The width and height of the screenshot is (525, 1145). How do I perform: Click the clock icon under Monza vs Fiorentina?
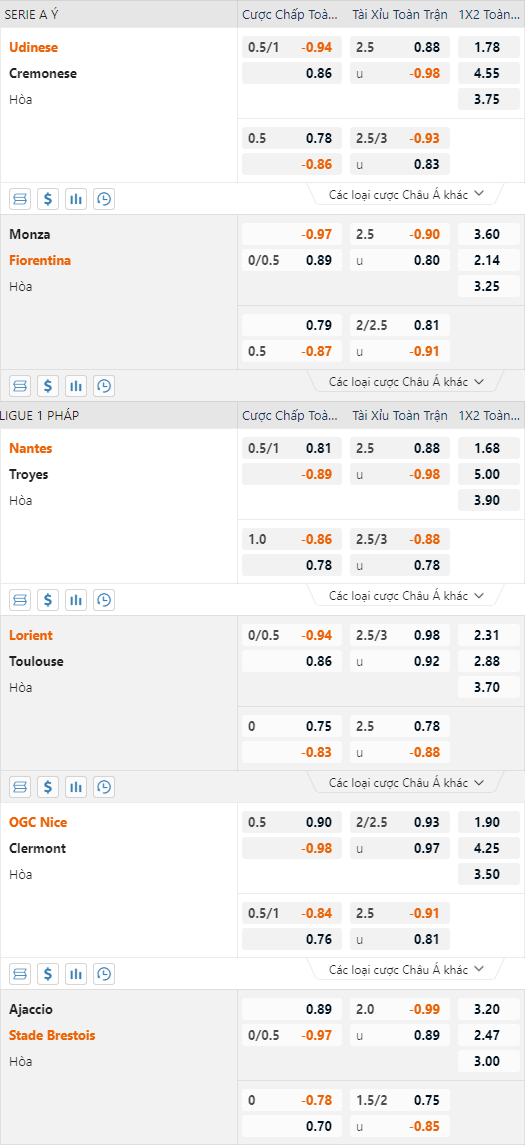click(104, 386)
